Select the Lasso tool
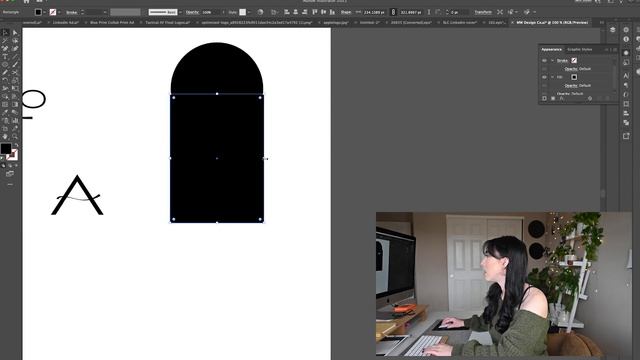 [x=15, y=40]
